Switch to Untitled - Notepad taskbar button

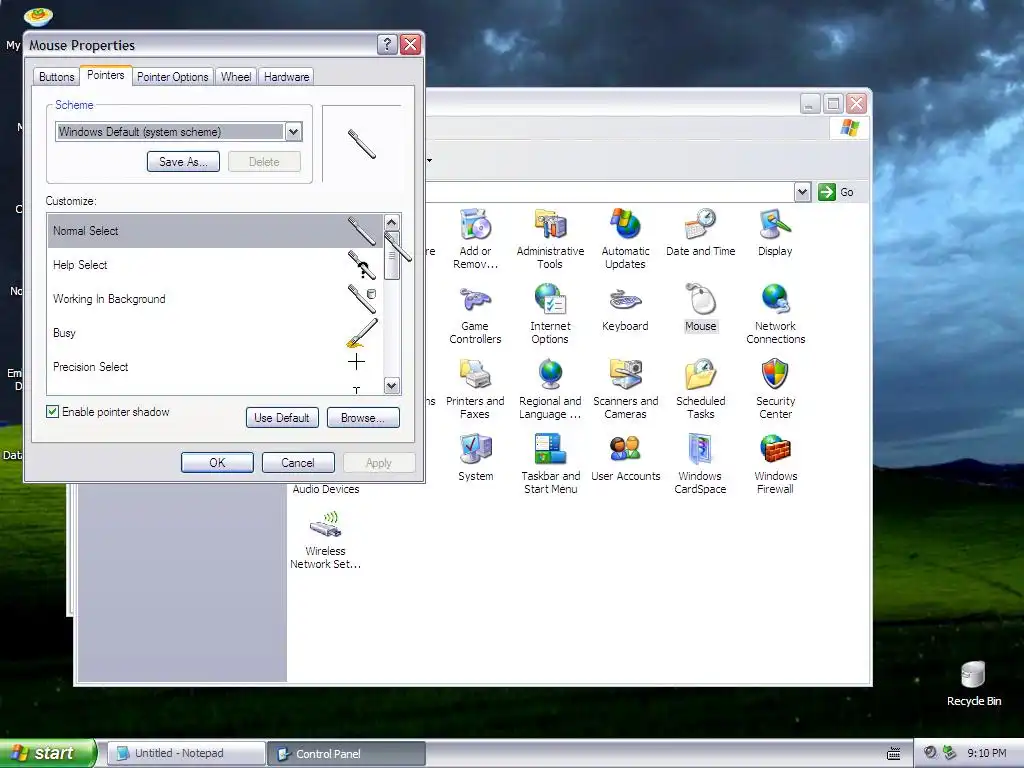187,754
